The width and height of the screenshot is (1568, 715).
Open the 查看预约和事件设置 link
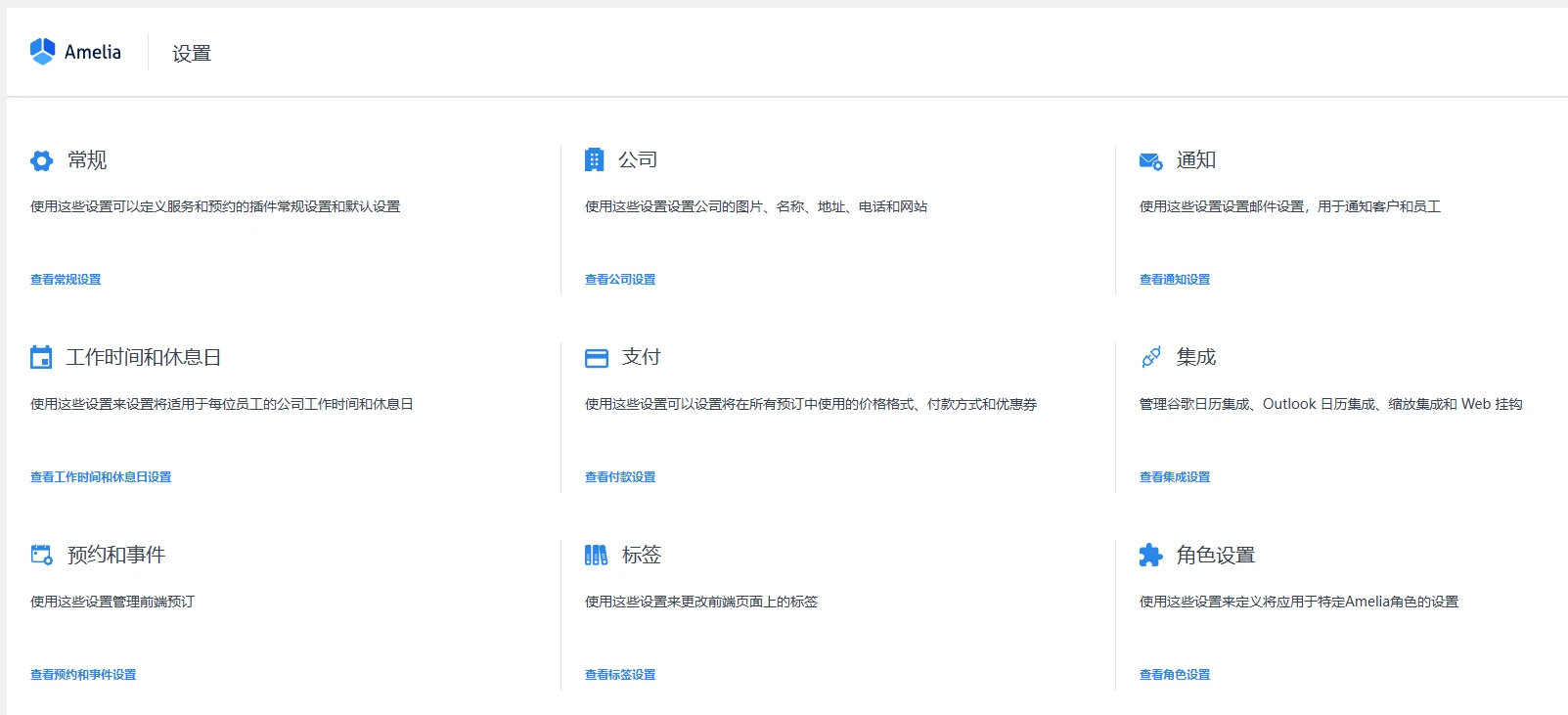(83, 675)
